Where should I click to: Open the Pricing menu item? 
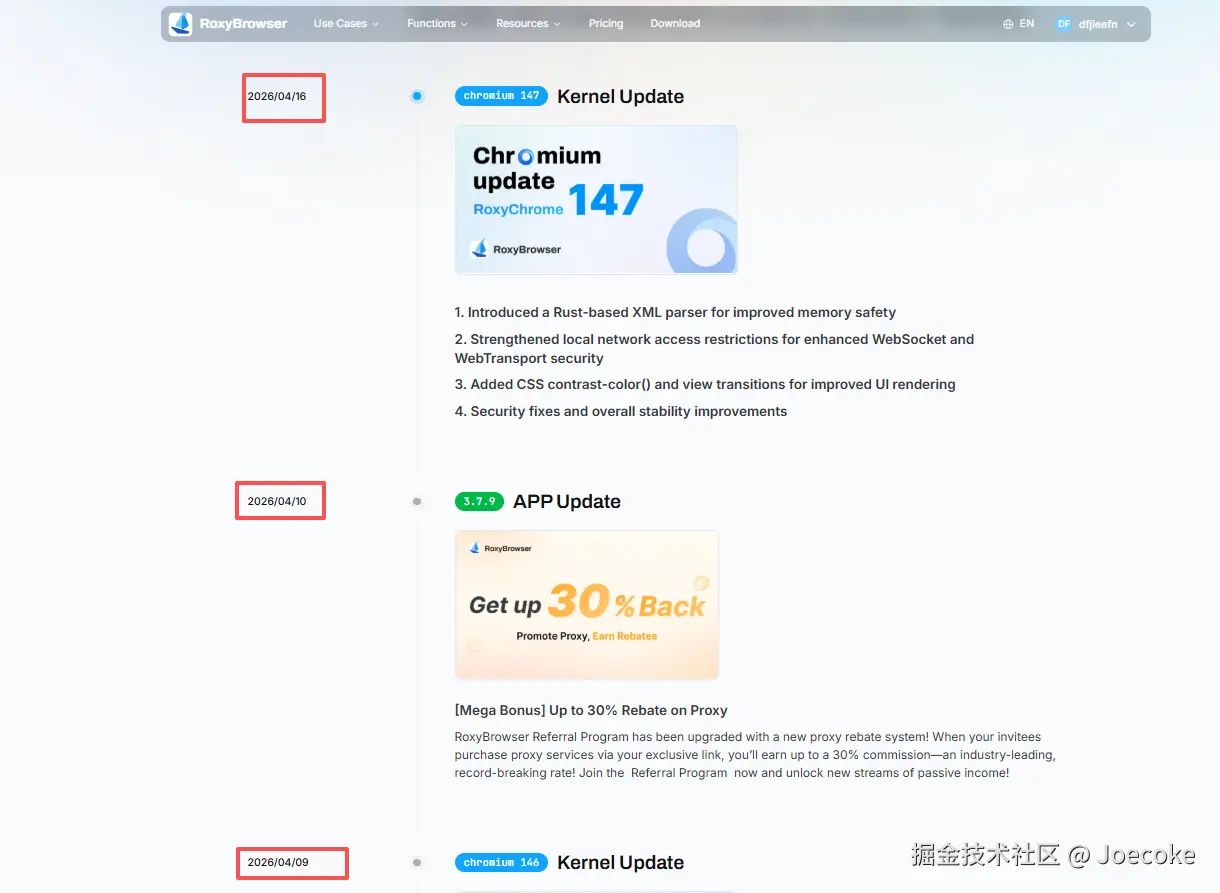(606, 23)
